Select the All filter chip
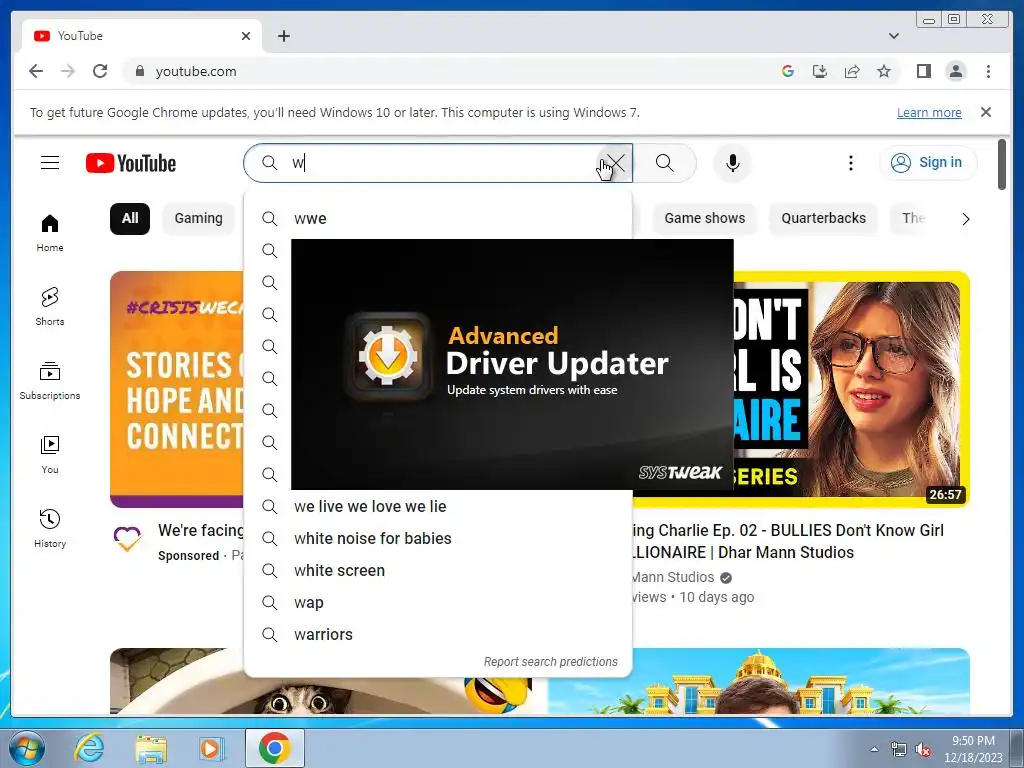1024x768 pixels. [x=130, y=218]
